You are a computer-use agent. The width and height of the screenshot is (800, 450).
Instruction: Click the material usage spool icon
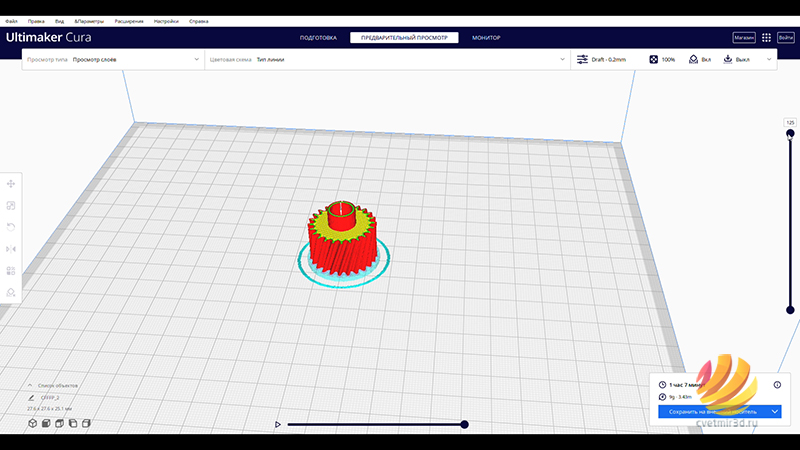[662, 397]
